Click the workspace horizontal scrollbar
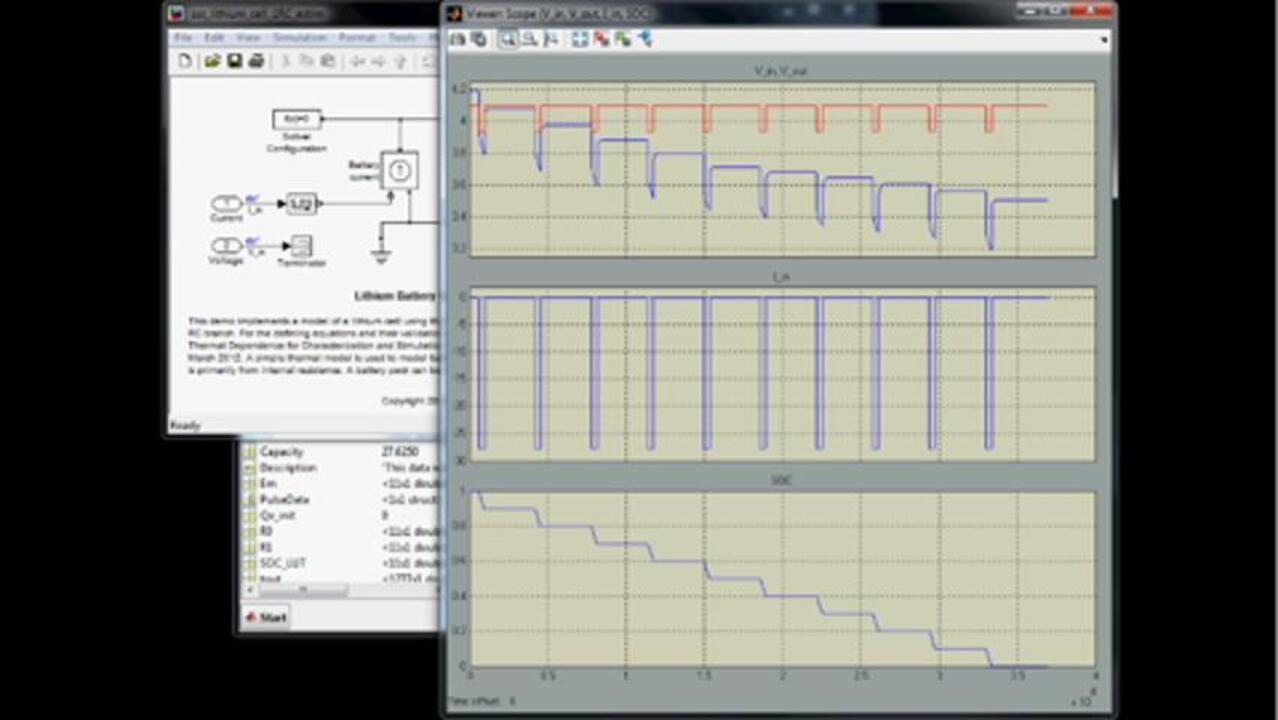The width and height of the screenshot is (1278, 720). [304, 590]
